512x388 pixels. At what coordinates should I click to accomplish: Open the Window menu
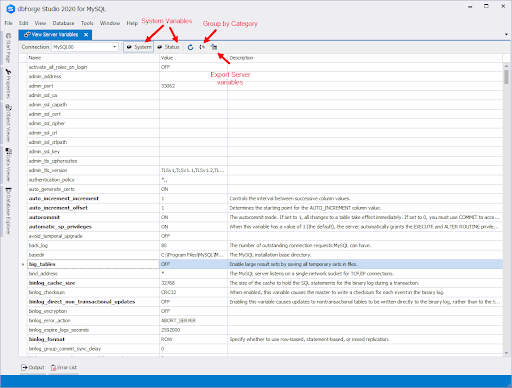(110, 23)
